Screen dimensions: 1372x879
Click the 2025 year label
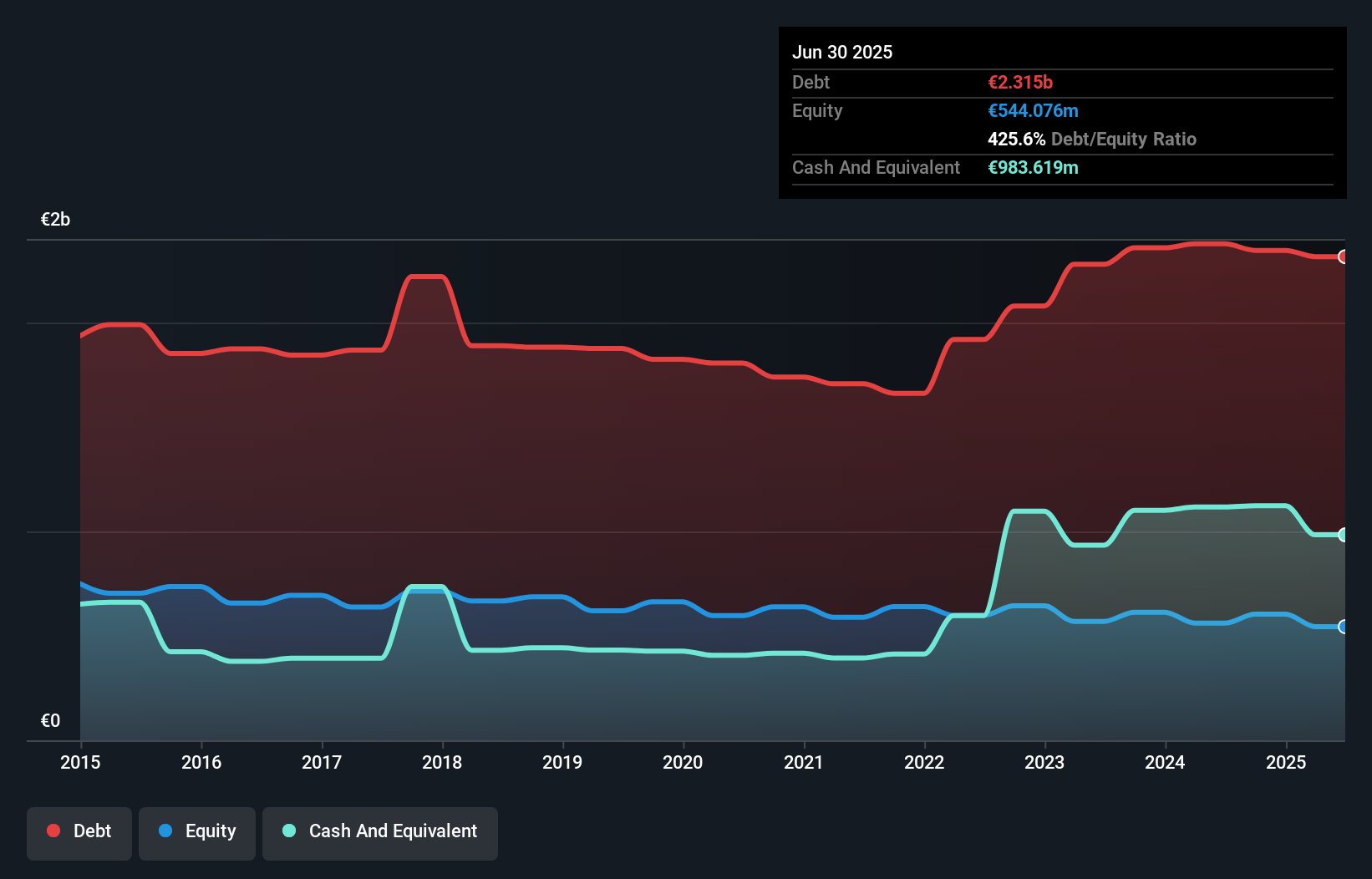(x=1286, y=762)
